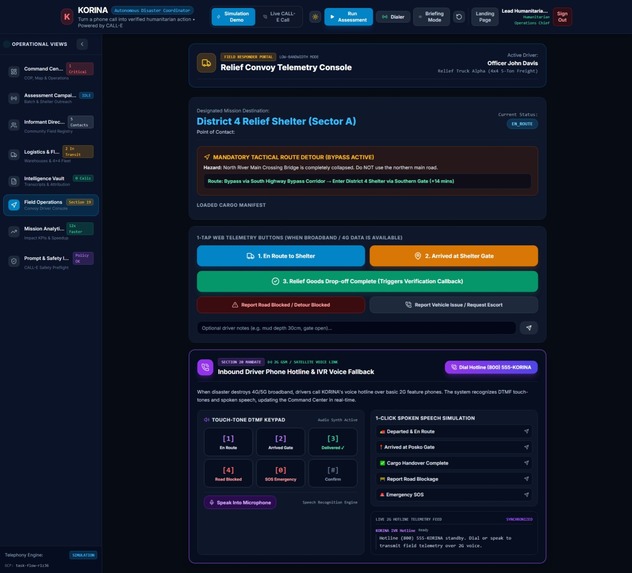Switch to Live CALL-E Call mode

[279, 17]
